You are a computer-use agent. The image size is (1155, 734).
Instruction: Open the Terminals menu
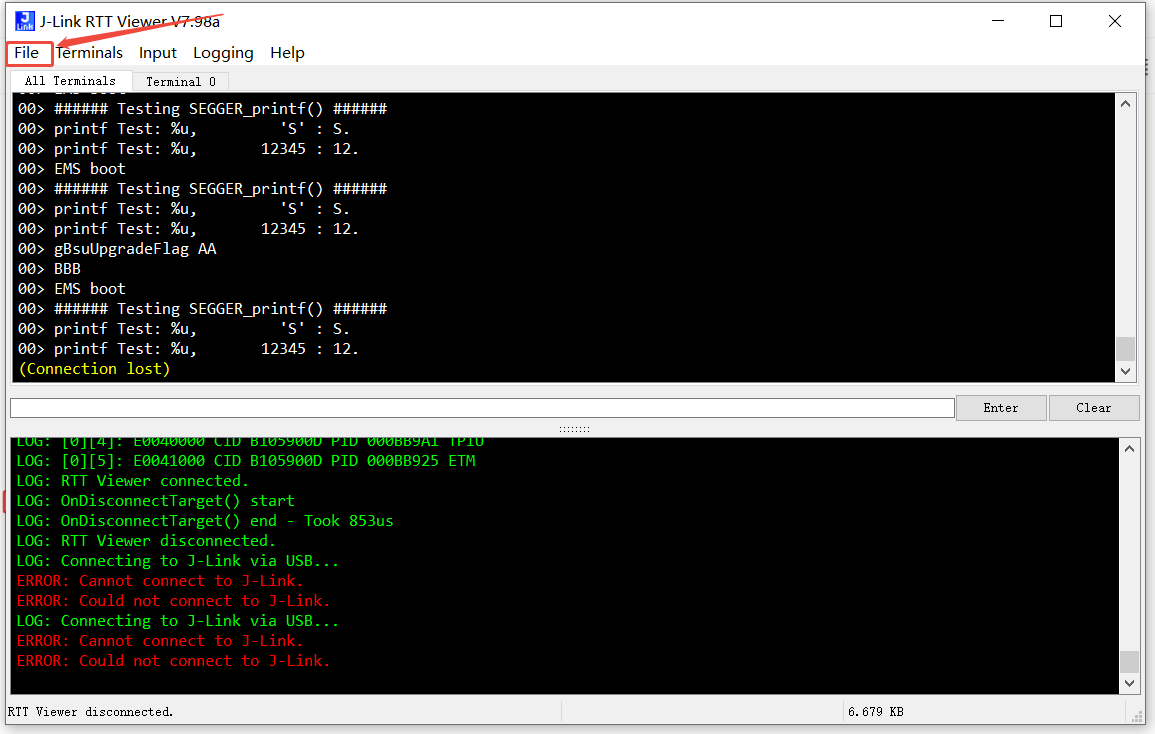coord(89,53)
